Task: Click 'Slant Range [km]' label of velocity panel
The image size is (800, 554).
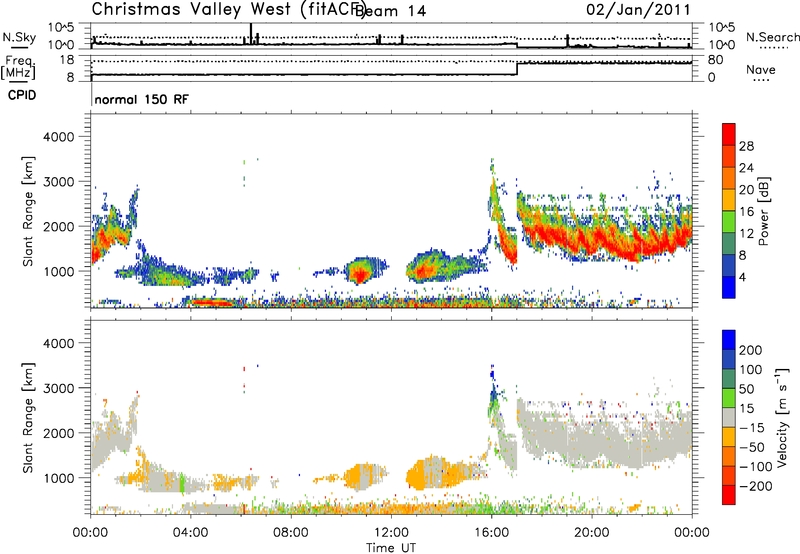Action: [28, 417]
